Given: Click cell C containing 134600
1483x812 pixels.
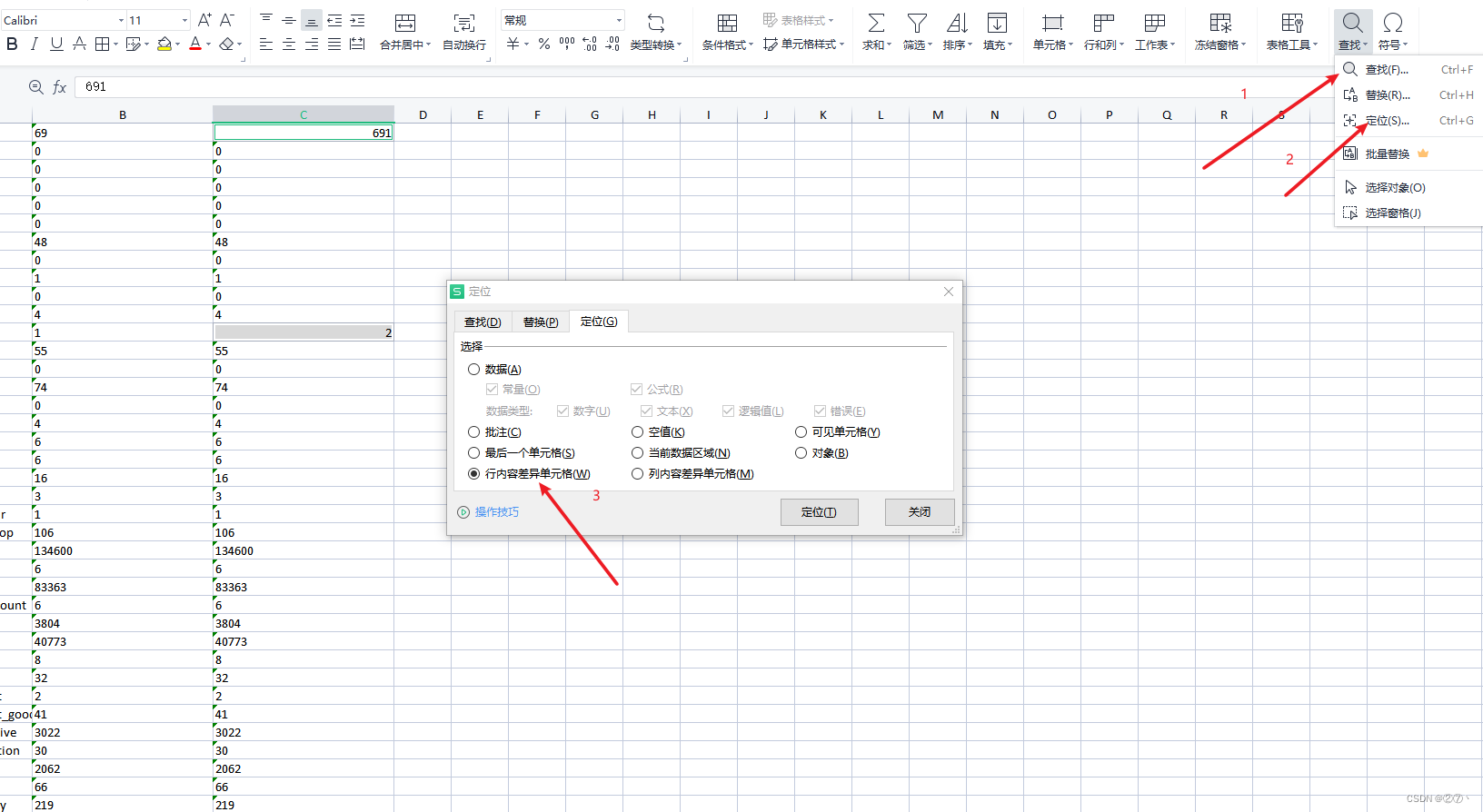Looking at the screenshot, I should click(x=304, y=550).
